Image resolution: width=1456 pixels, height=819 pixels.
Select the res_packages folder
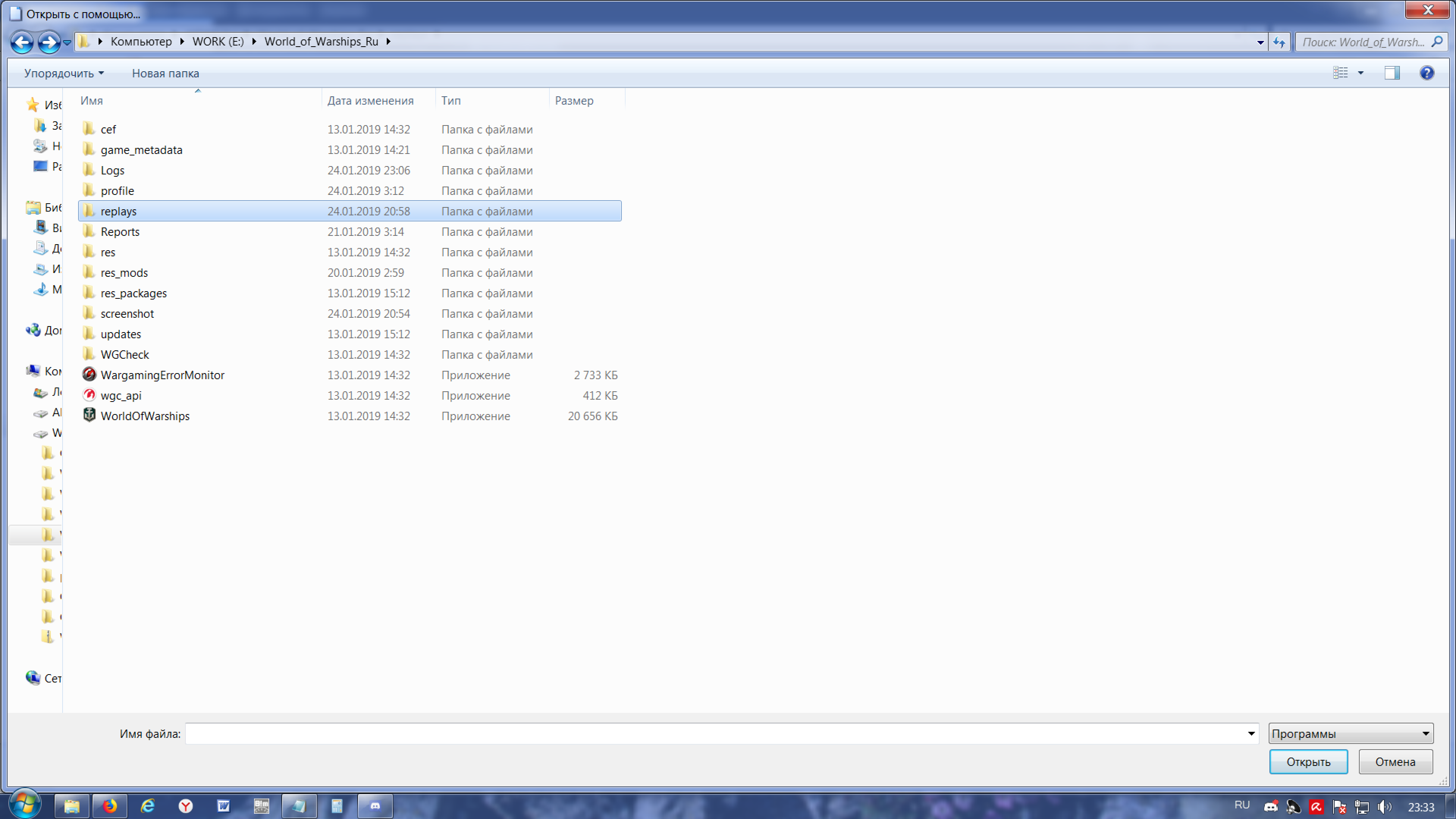[350, 293]
